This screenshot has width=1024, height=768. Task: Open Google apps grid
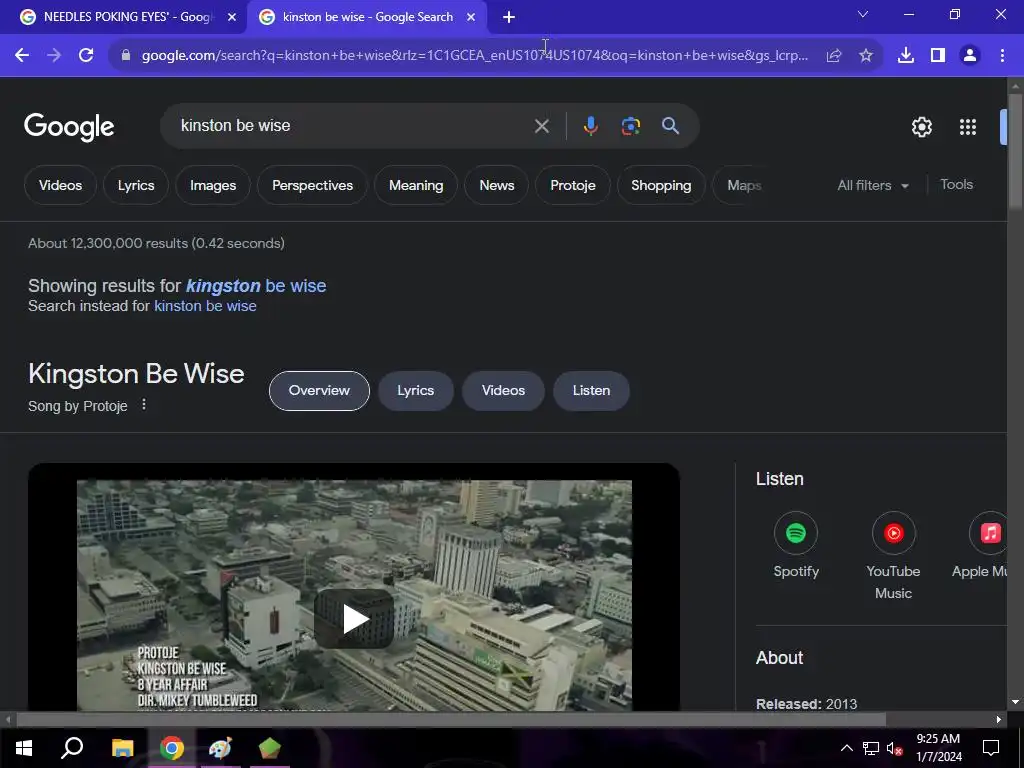(x=968, y=127)
